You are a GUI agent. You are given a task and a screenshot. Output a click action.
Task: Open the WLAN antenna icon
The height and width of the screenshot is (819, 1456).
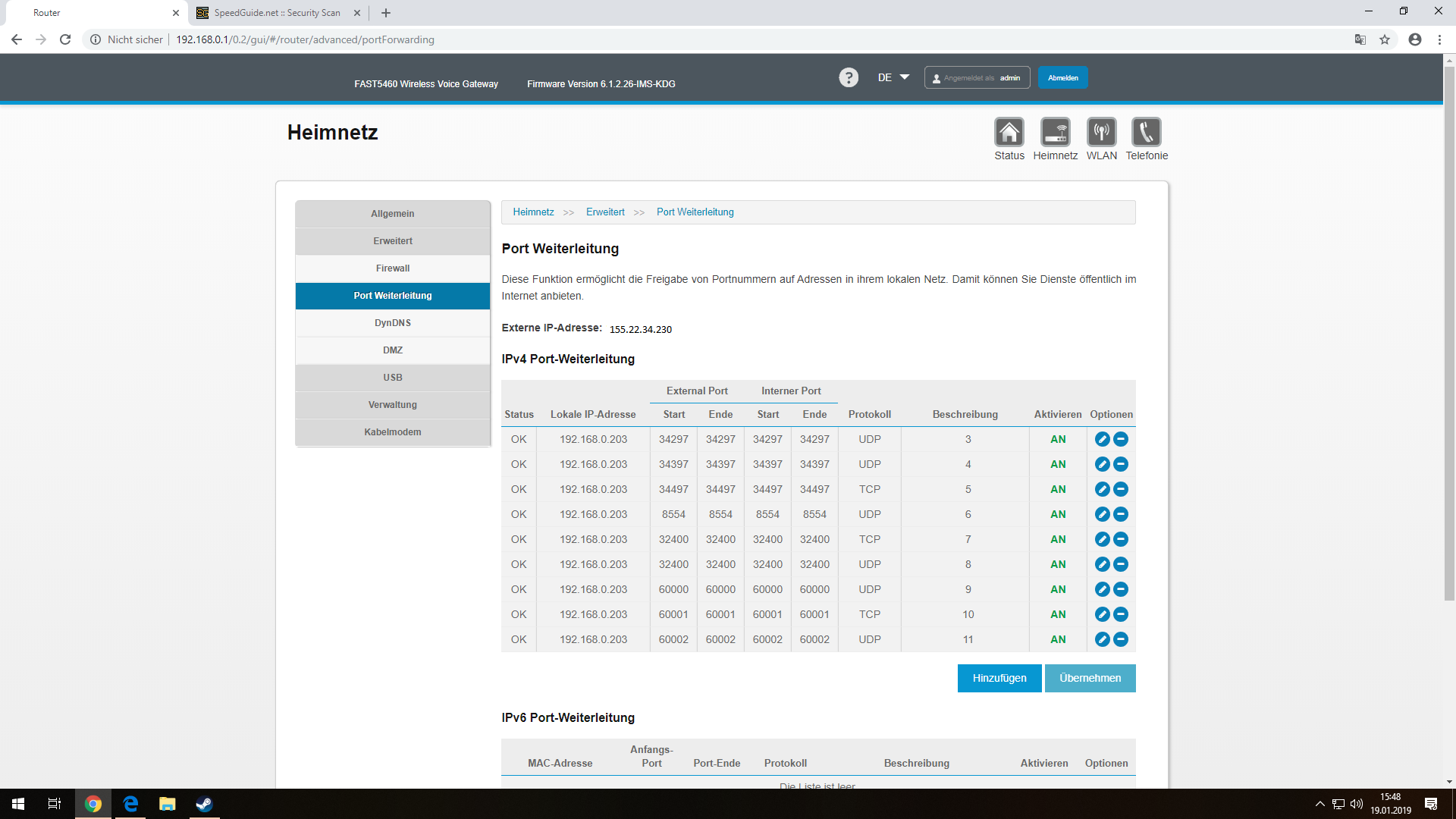1101,133
